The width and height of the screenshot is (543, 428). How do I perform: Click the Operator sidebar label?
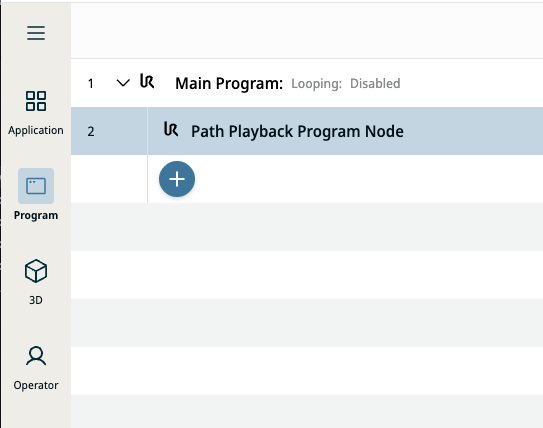coord(36,385)
